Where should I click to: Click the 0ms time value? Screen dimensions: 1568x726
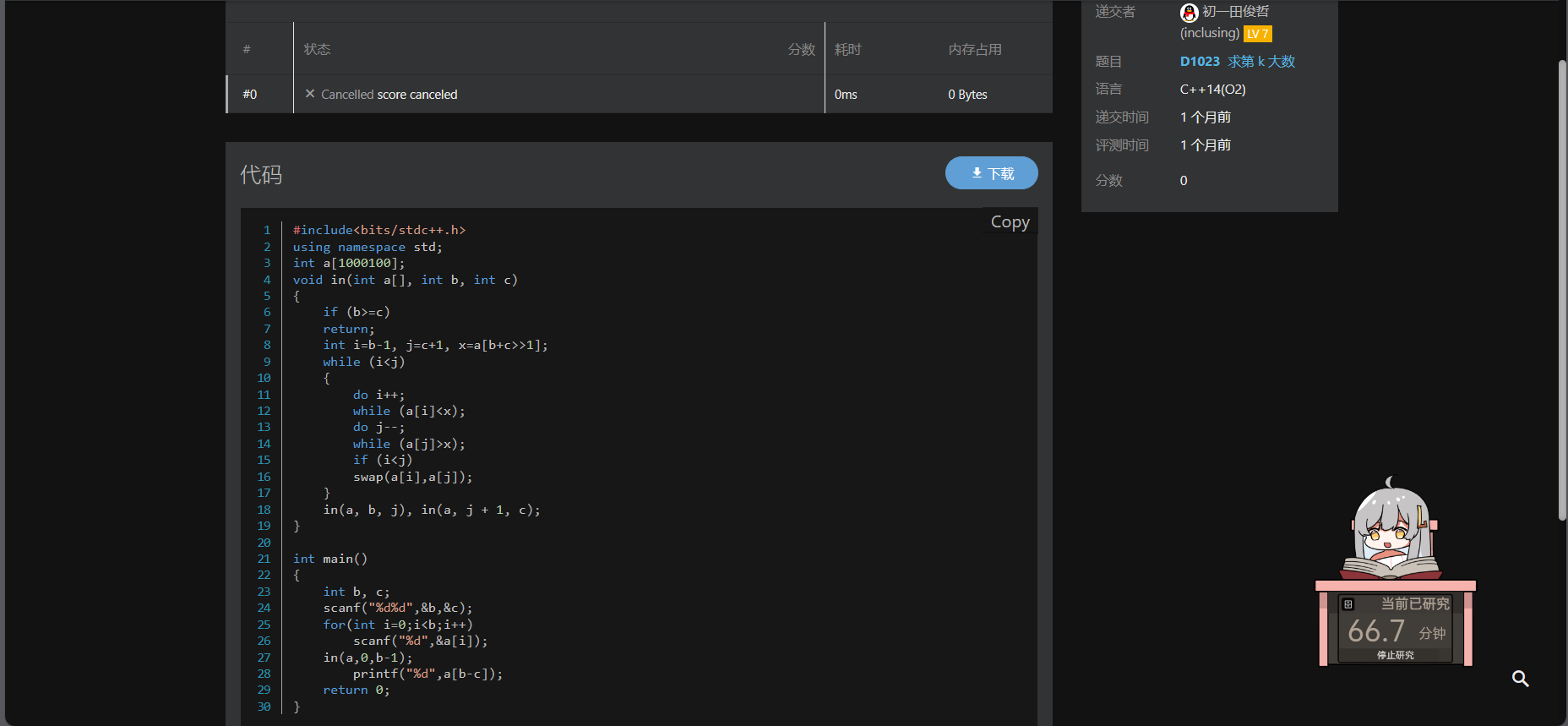(846, 95)
